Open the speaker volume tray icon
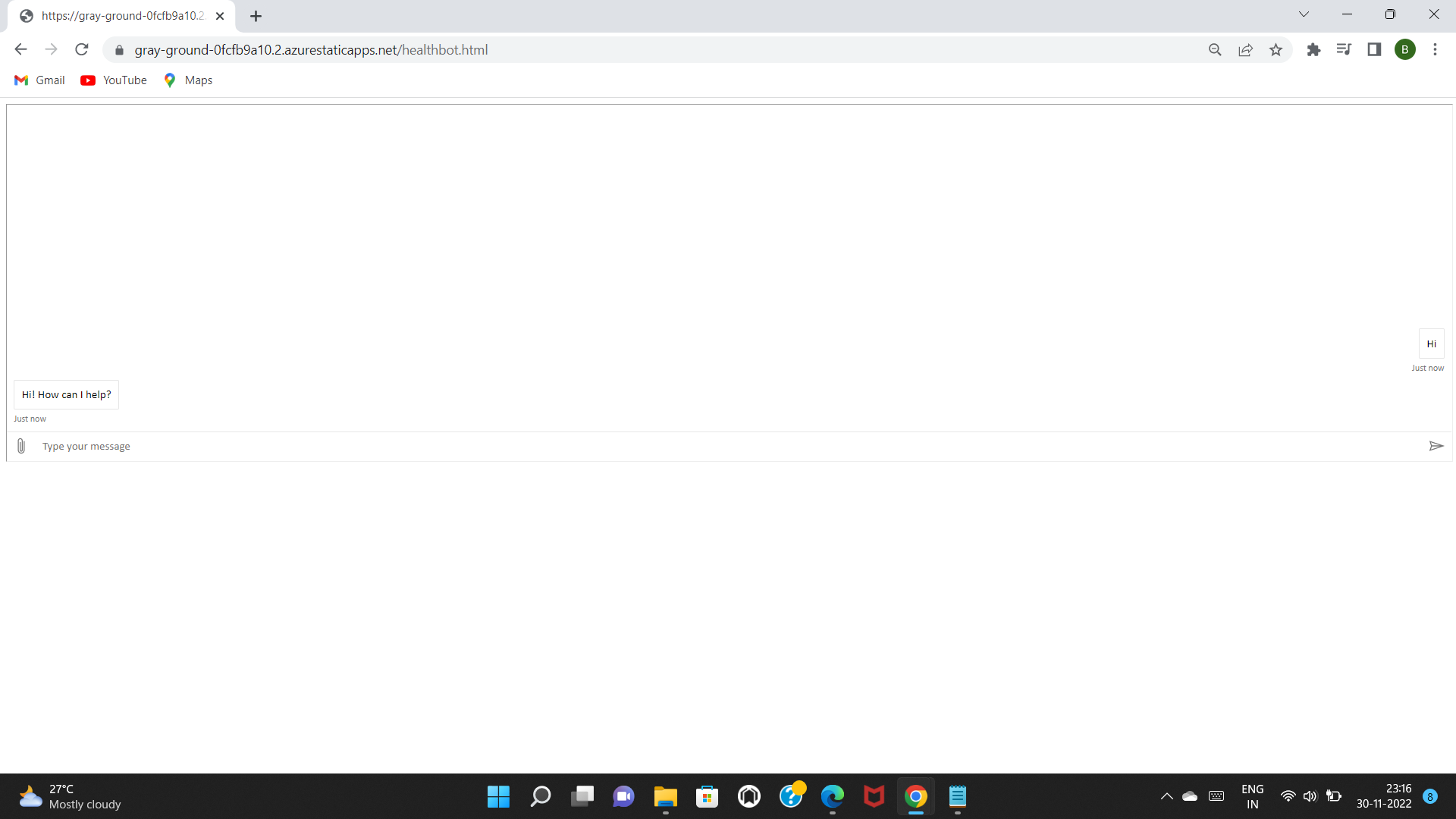The image size is (1456, 819). click(x=1310, y=796)
